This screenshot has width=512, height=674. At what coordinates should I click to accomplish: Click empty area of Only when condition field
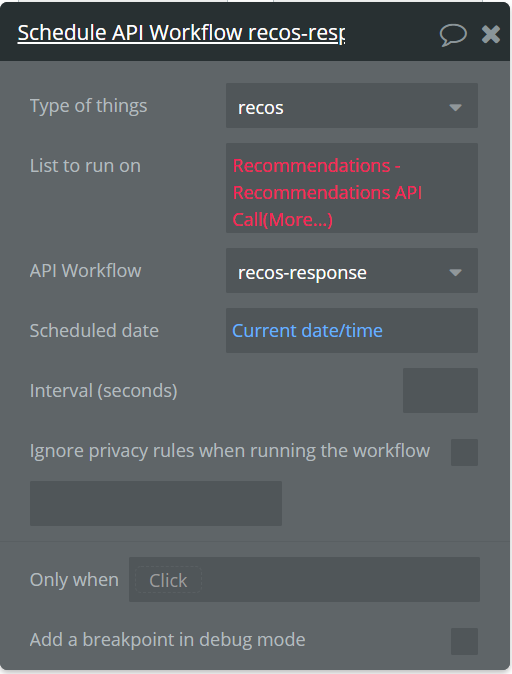(340, 579)
